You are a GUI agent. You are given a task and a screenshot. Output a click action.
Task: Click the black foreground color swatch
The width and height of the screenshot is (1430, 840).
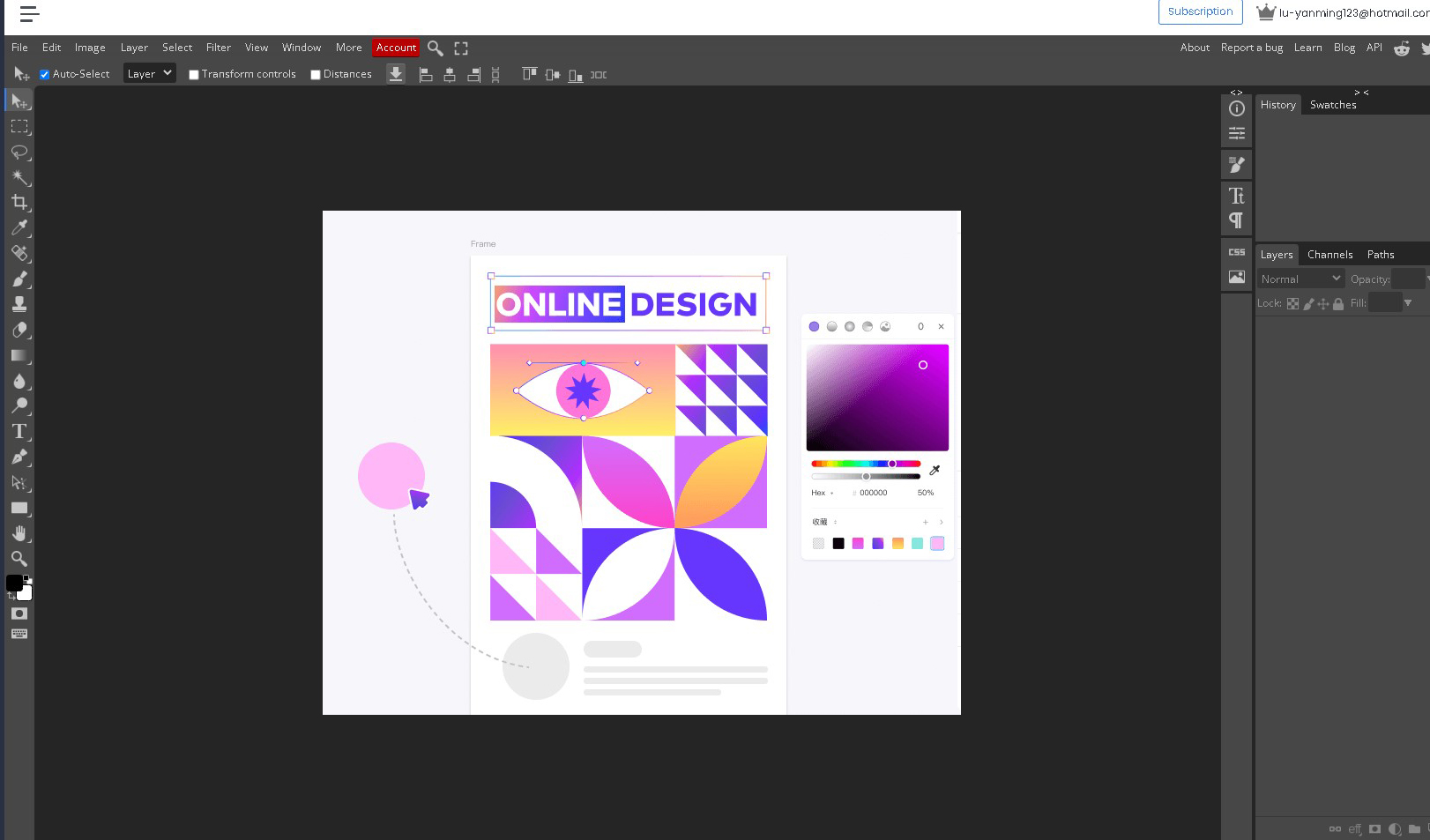[14, 583]
